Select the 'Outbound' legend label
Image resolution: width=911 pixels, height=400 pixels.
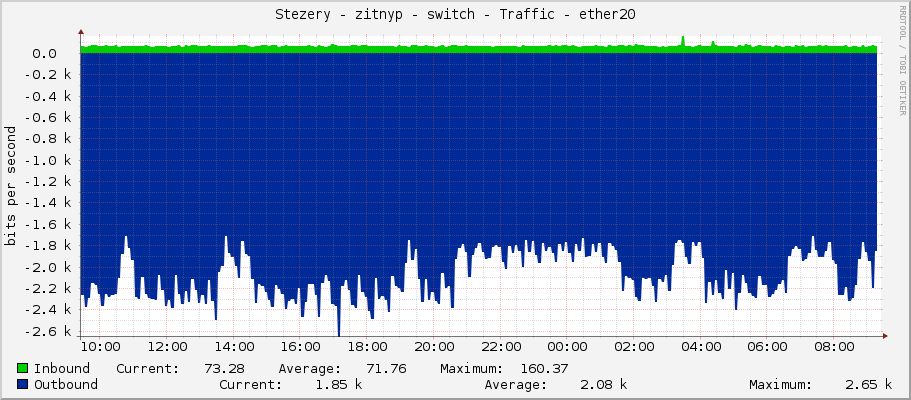point(66,384)
